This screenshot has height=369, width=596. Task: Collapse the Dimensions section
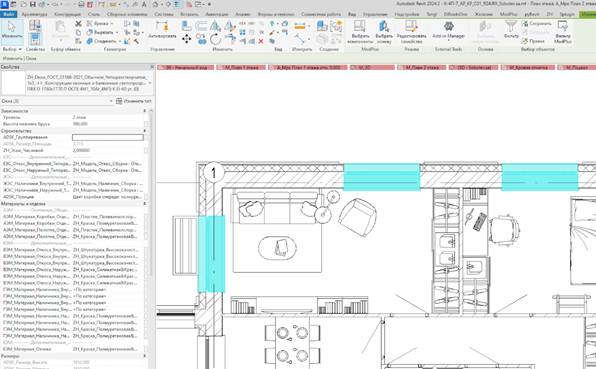coord(145,356)
